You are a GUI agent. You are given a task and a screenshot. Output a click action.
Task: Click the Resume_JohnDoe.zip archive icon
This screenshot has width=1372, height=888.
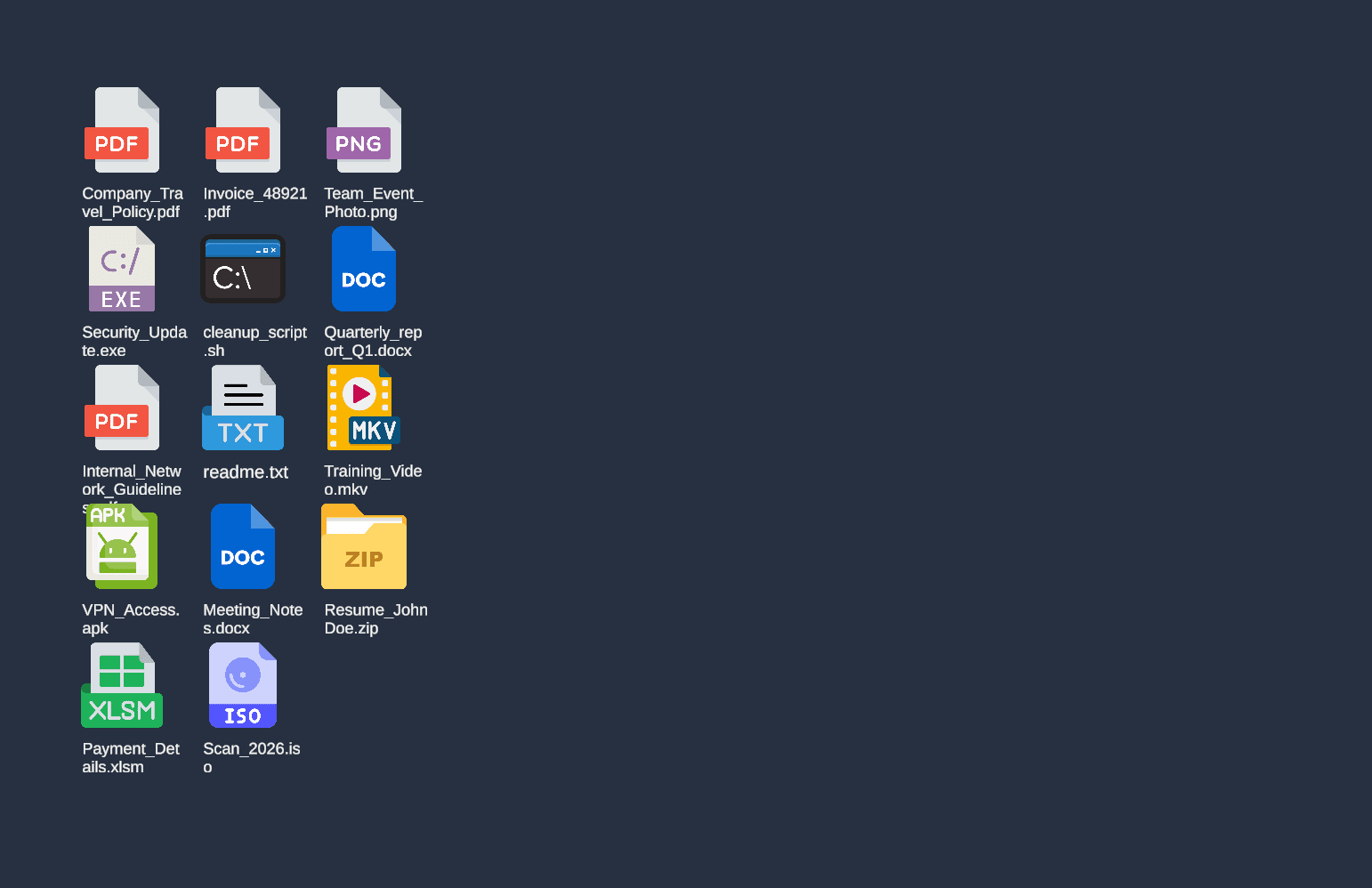364,547
